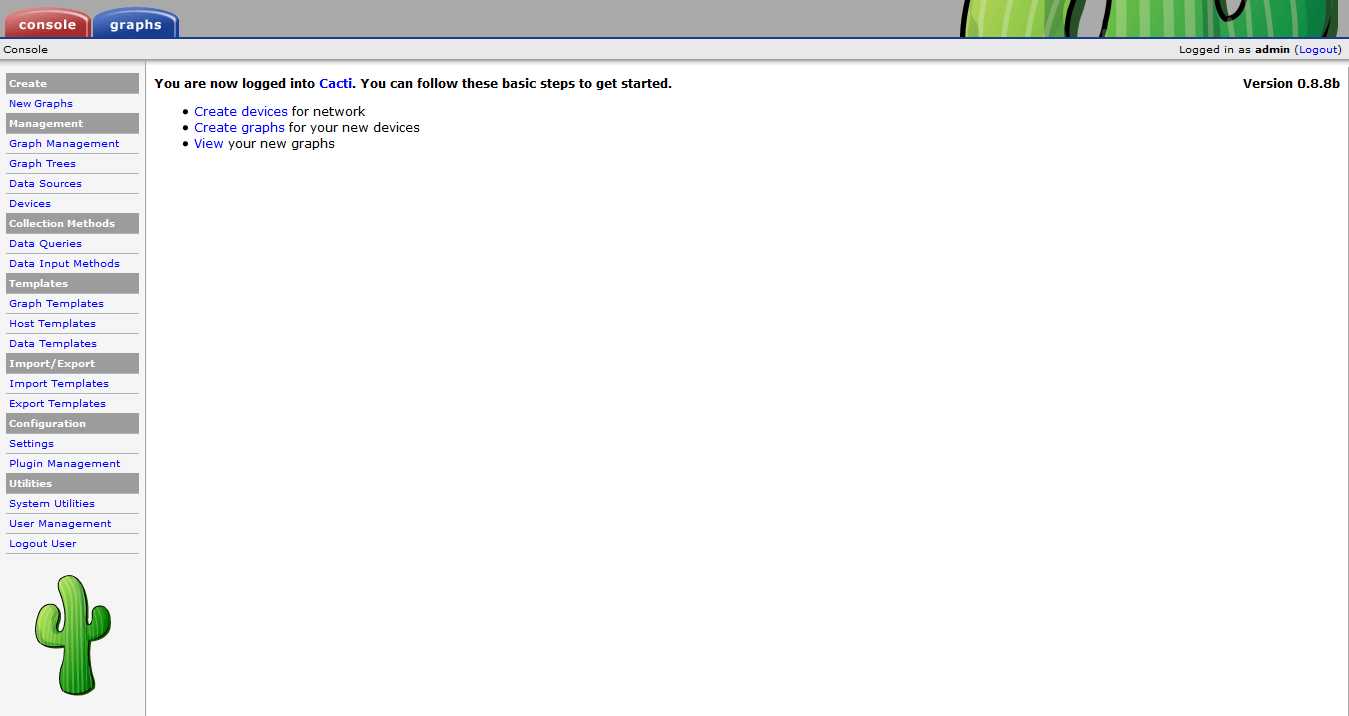The width and height of the screenshot is (1349, 716).
Task: Open Plugin Management
Action: 64,464
